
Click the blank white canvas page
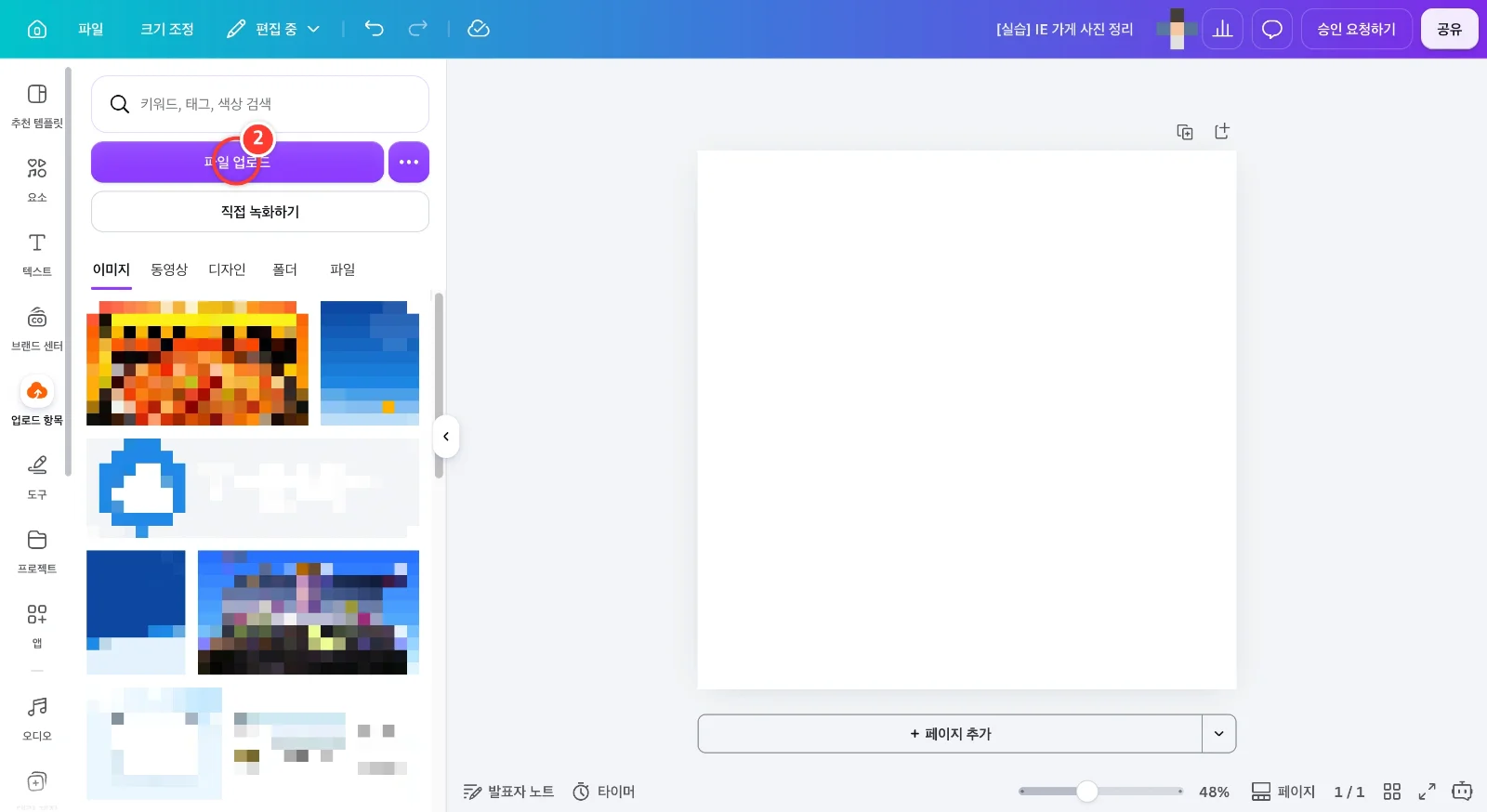[x=967, y=420]
